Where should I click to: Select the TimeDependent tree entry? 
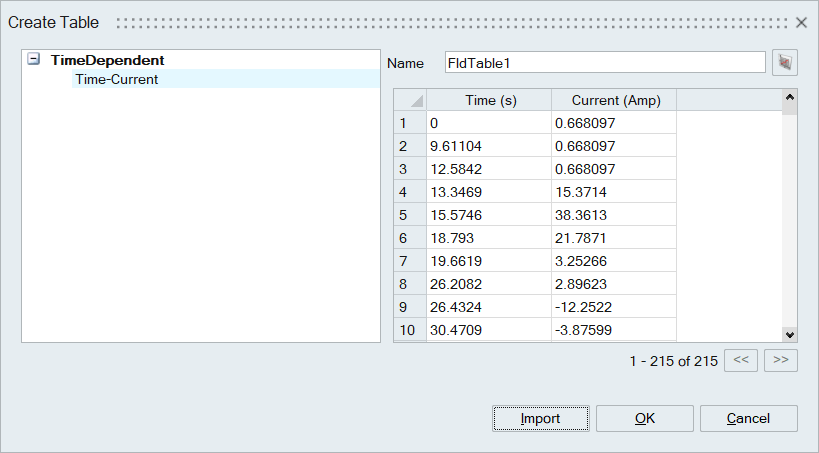107,60
